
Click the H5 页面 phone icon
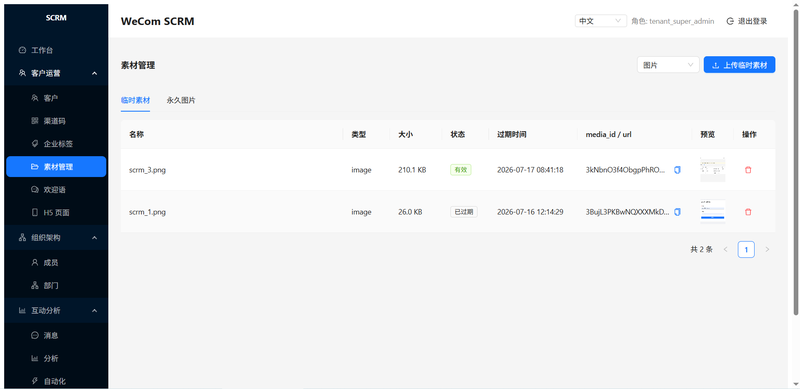click(35, 212)
